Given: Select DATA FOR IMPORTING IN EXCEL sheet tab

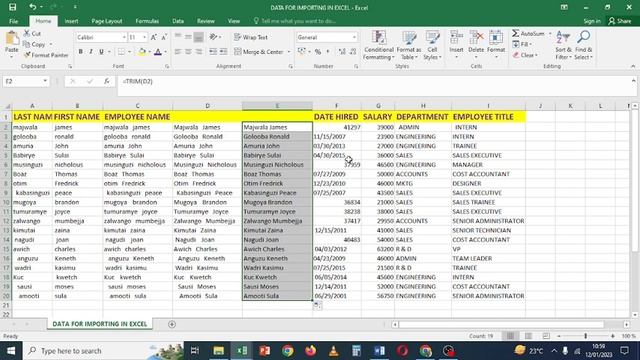Looking at the screenshot, I should click(100, 324).
